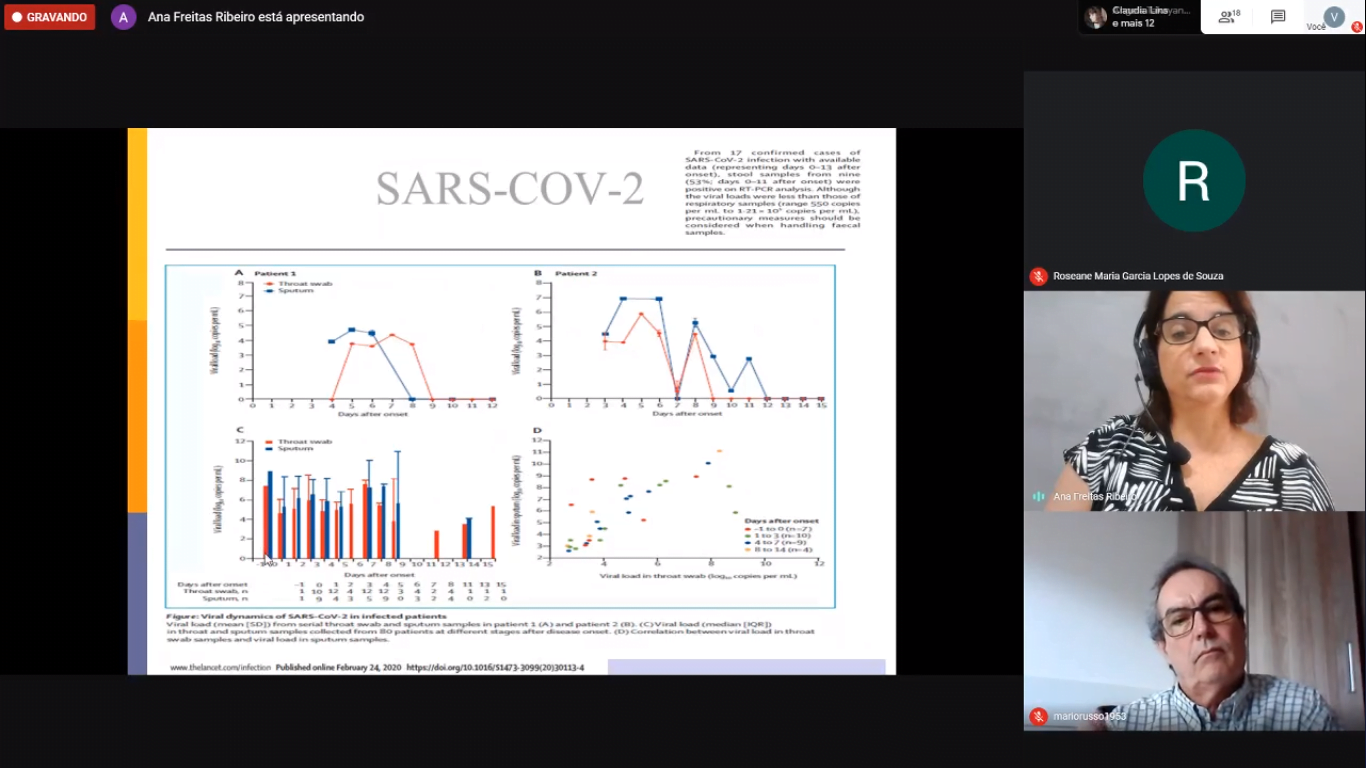Select Ana Freitas Ribeiro's video tile

(1194, 400)
